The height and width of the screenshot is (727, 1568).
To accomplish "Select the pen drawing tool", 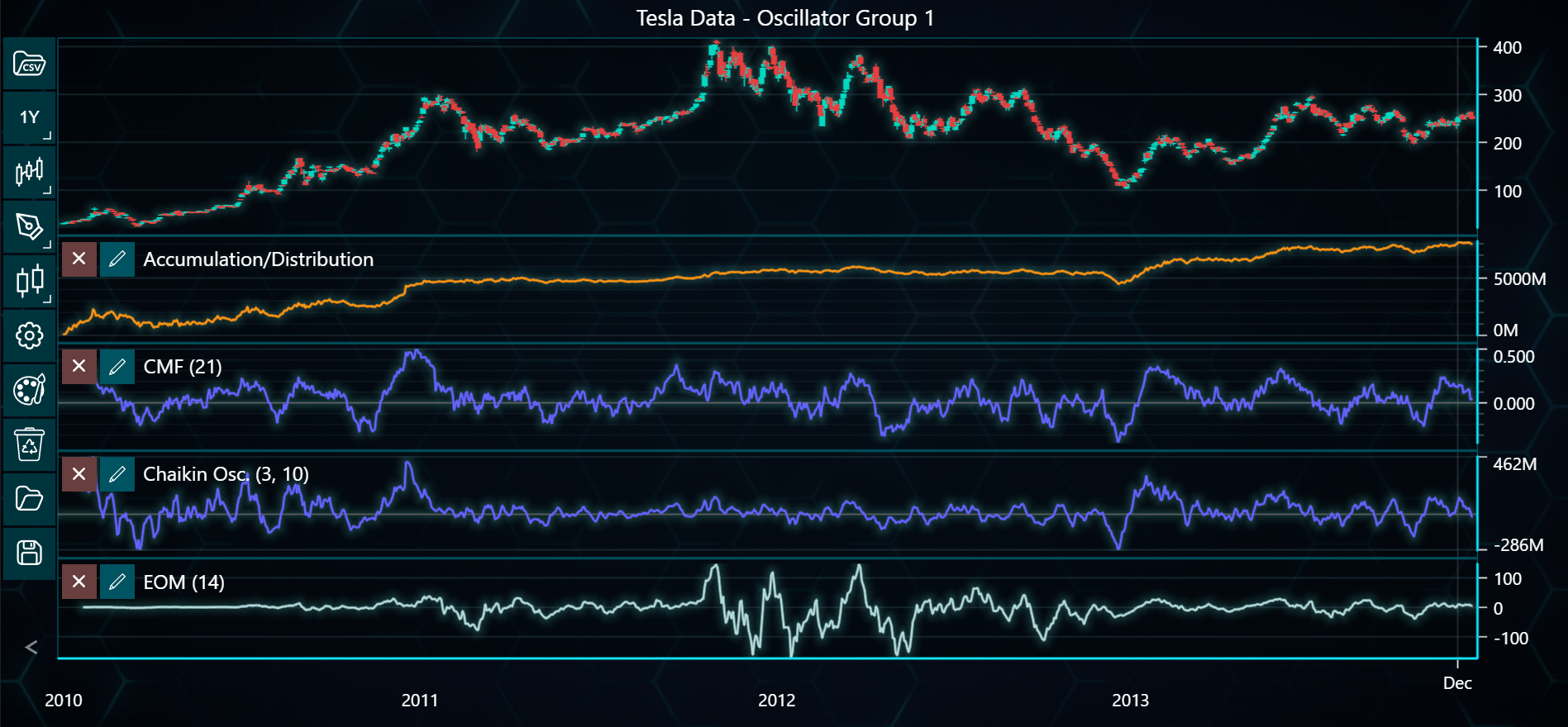I will click(x=30, y=227).
